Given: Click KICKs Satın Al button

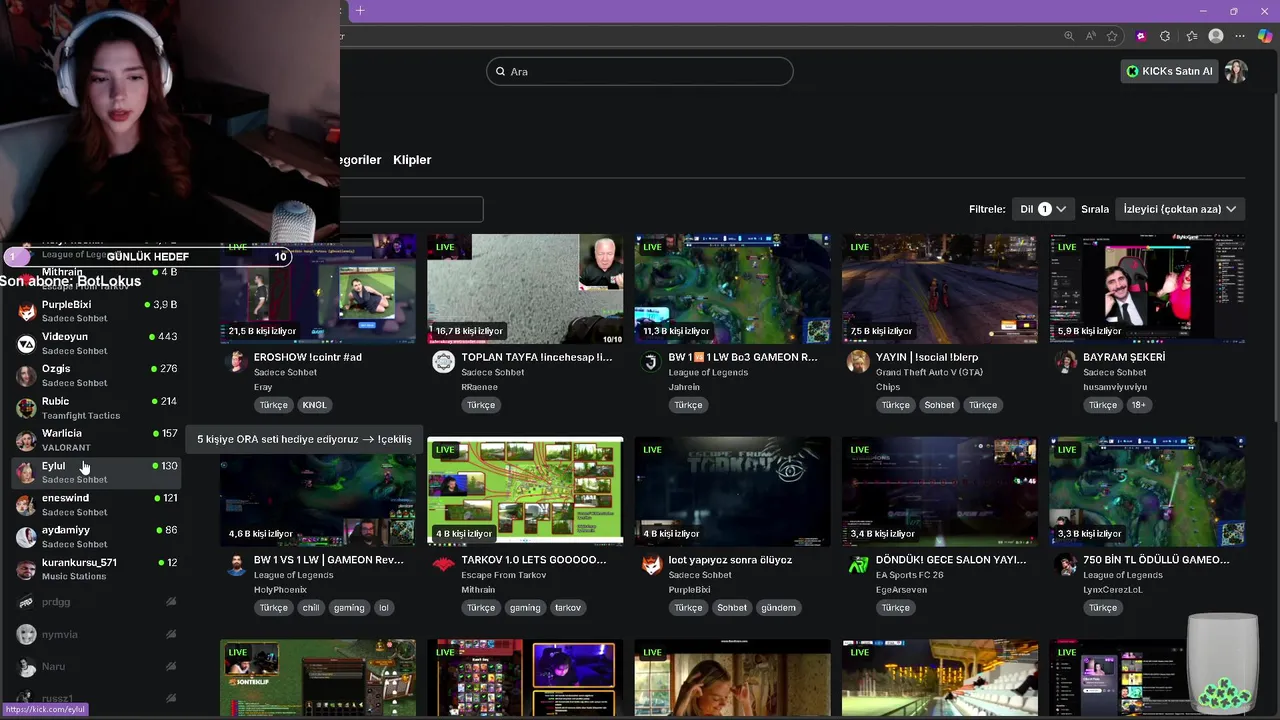Looking at the screenshot, I should [1169, 71].
